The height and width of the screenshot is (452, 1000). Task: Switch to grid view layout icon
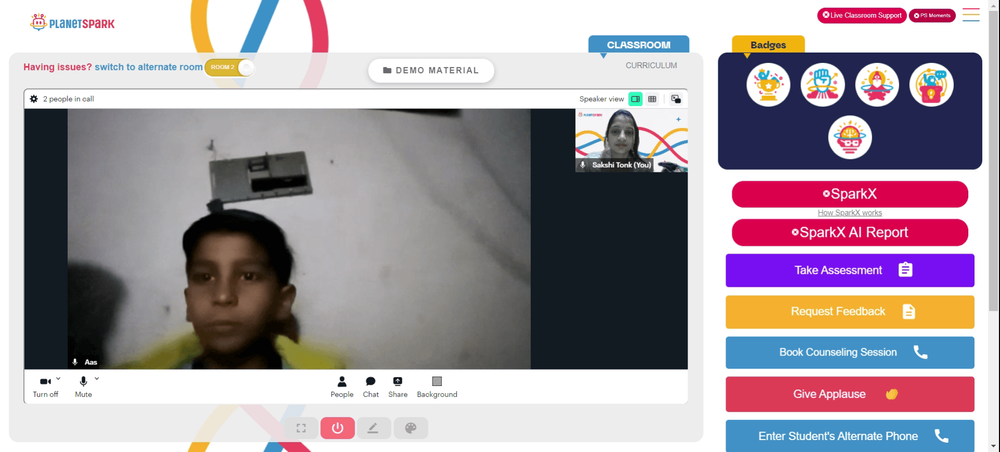click(x=652, y=99)
